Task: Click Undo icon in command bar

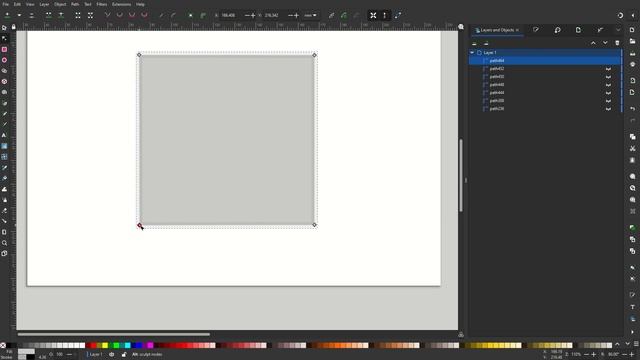Action: pyautogui.click(x=632, y=109)
